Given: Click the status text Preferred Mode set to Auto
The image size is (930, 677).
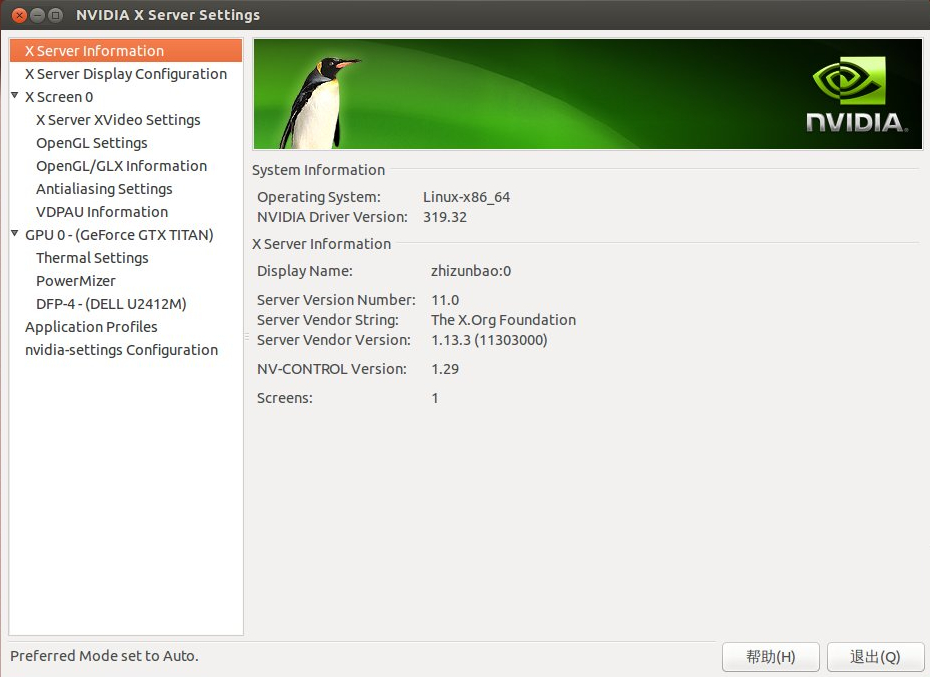Looking at the screenshot, I should (104, 656).
